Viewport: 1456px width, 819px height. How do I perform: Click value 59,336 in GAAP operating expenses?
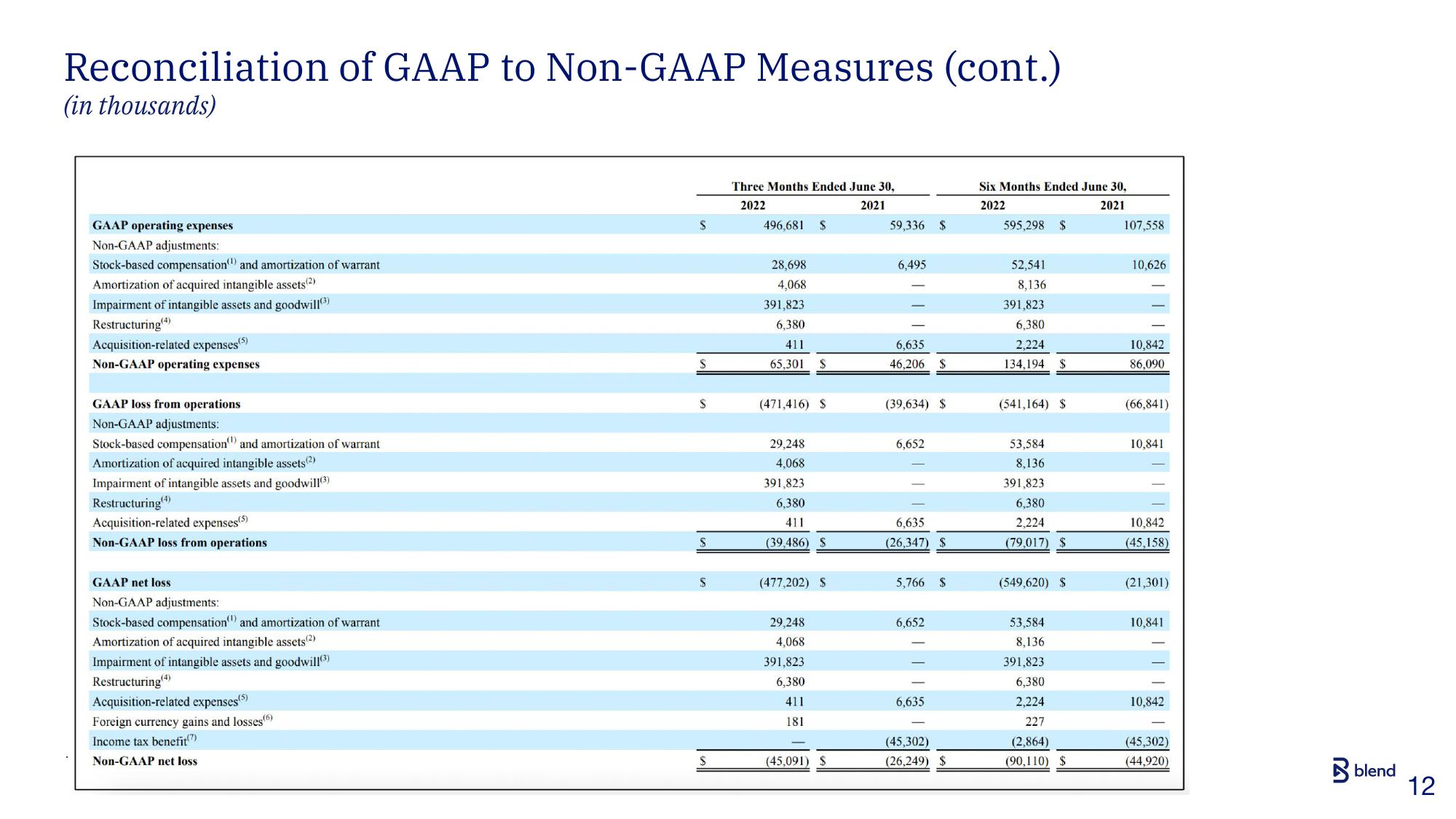tap(907, 226)
